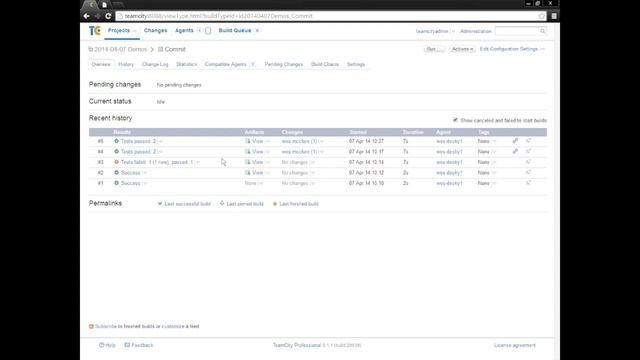Bookmark this page with the star icon
640x360 pixels.
click(542, 16)
